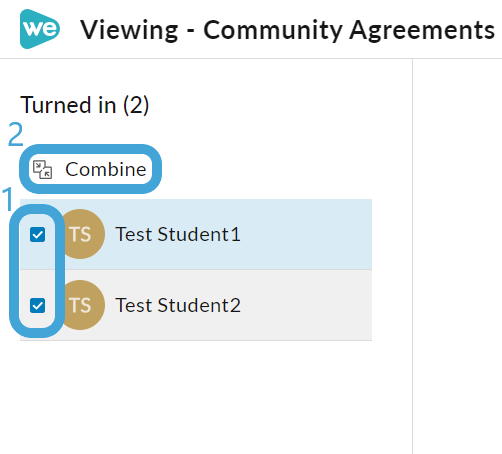The image size is (502, 454).
Task: Click the blue step number 1 annotation
Action: coord(7,199)
